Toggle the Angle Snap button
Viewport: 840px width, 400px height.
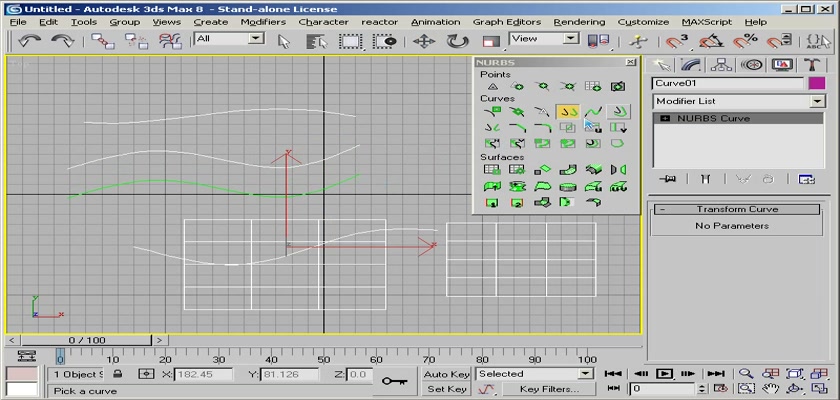(711, 41)
